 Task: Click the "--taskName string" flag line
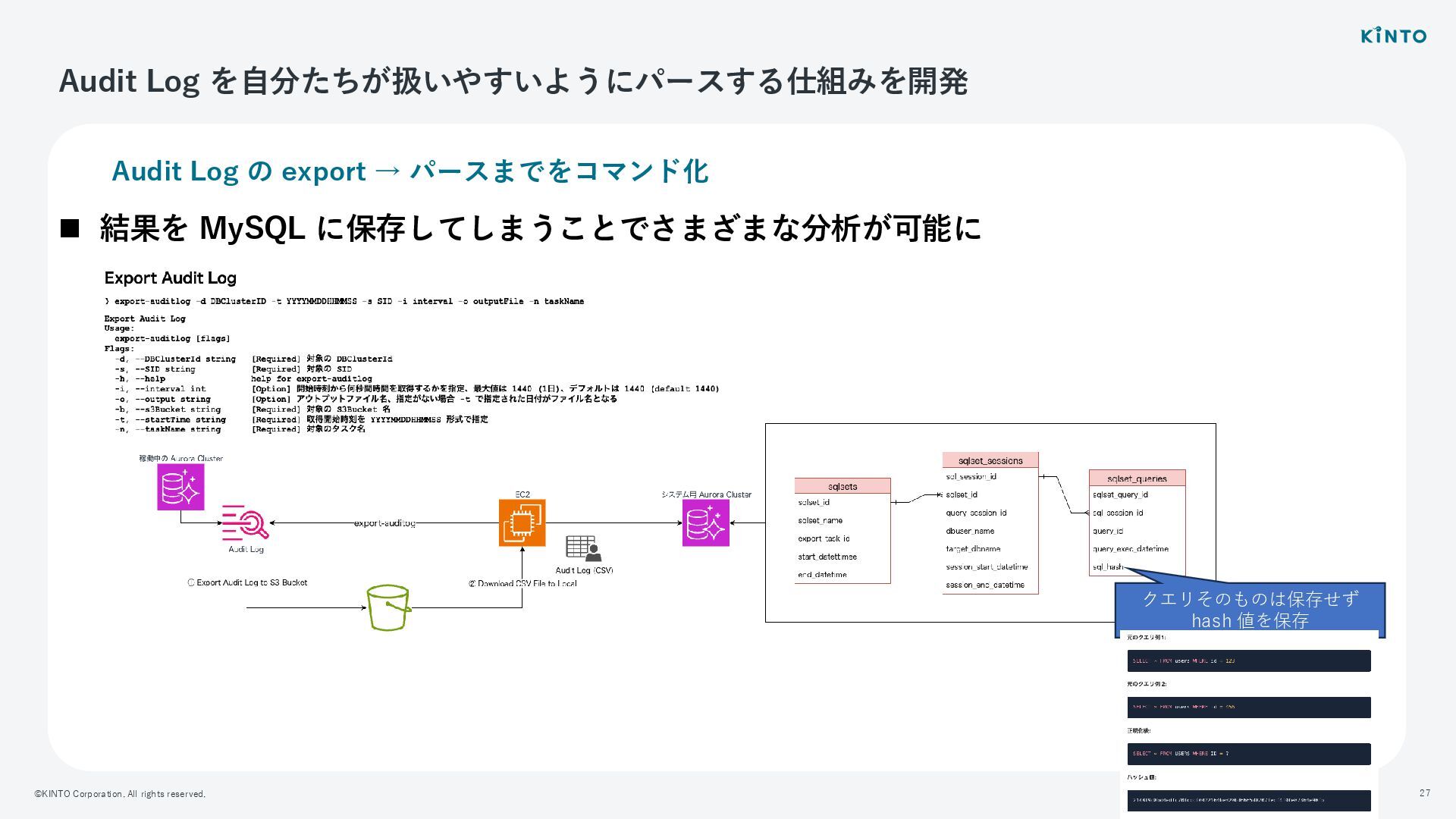coord(240,429)
